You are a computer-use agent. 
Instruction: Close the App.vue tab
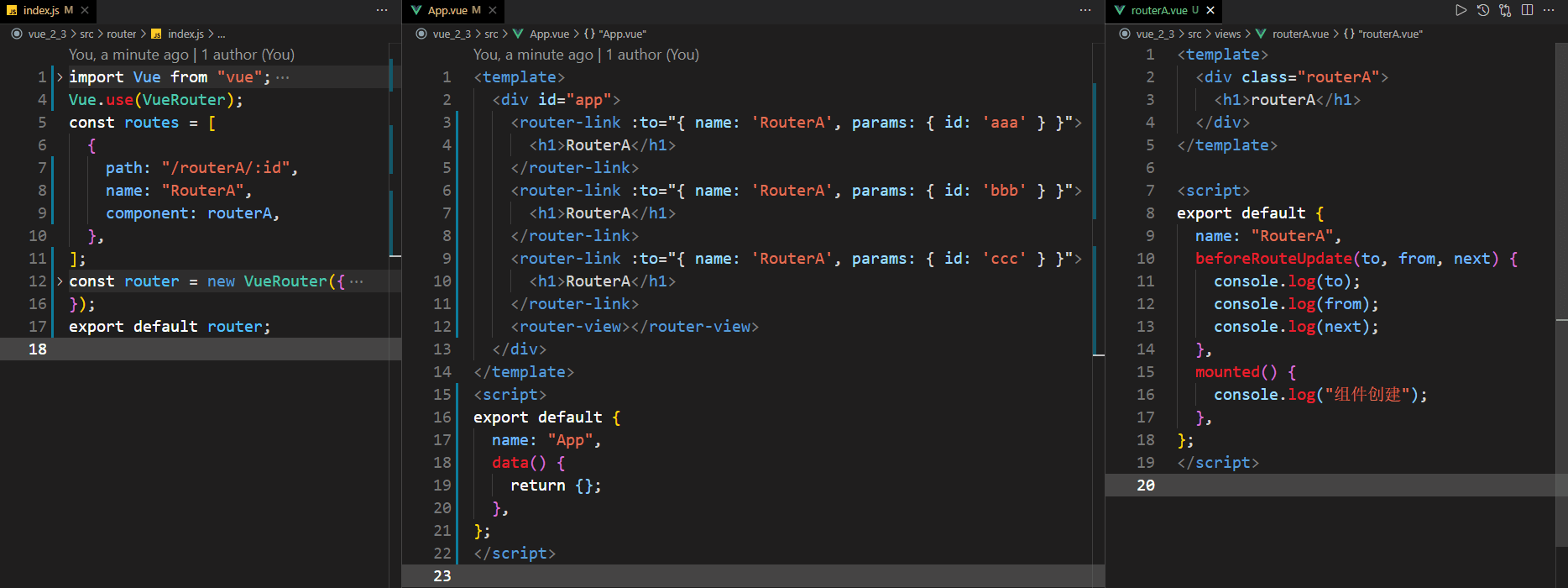493,10
